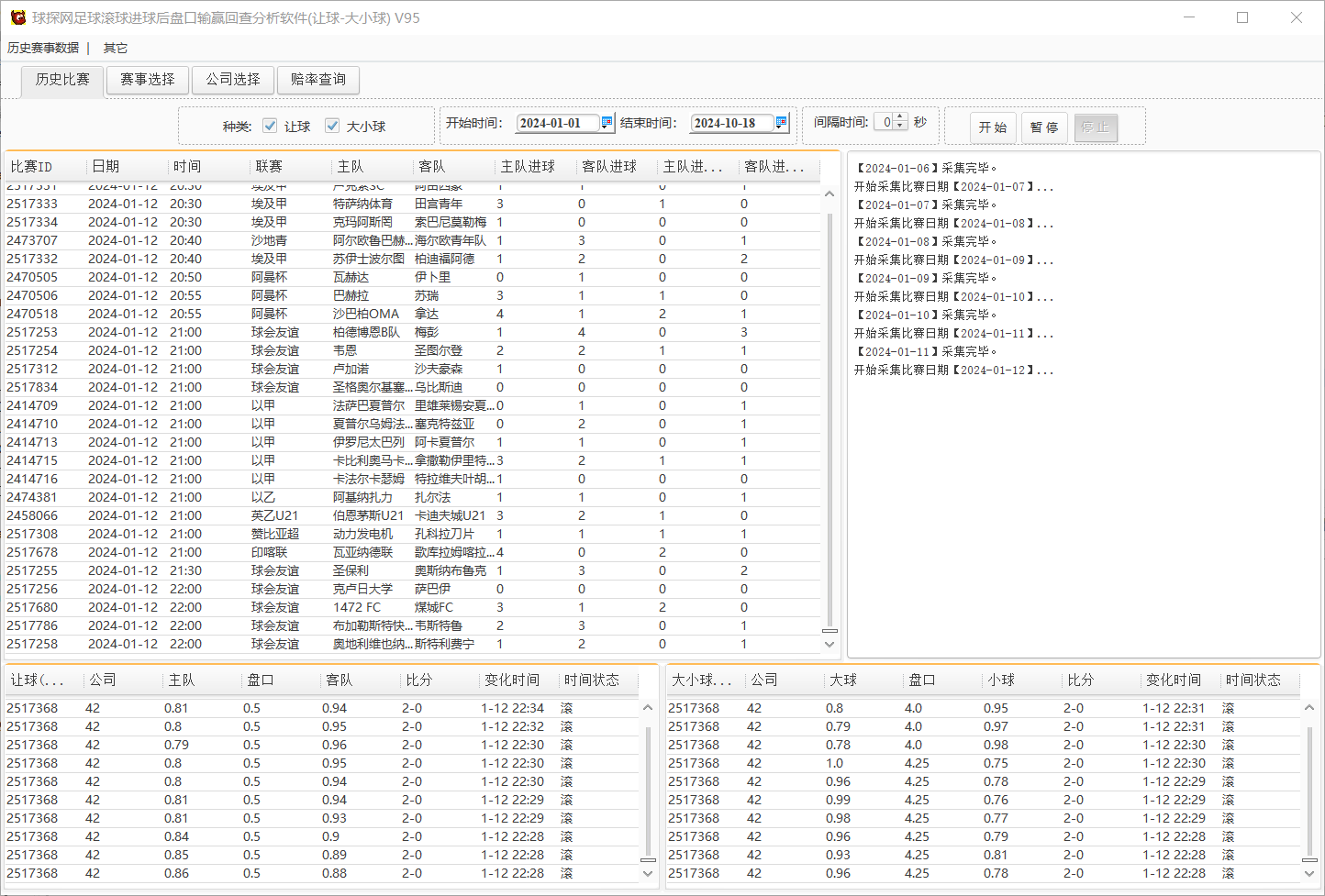Sort matches by 联赛 column header
This screenshot has height=896, width=1325.
[290, 166]
